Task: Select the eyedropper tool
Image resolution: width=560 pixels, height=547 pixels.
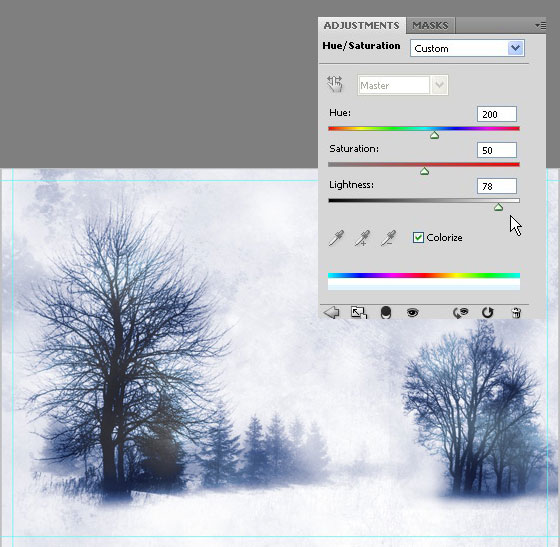Action: [336, 238]
